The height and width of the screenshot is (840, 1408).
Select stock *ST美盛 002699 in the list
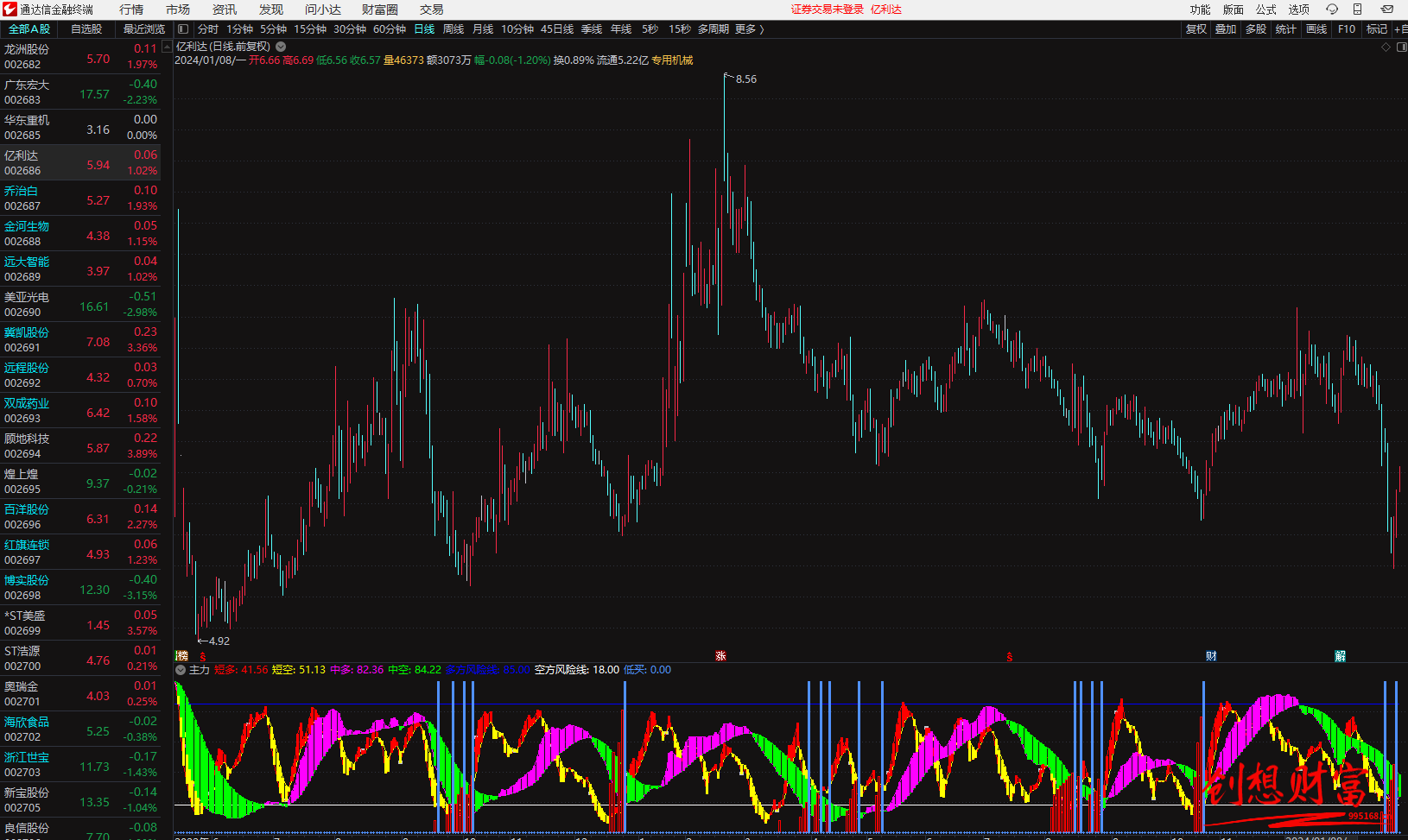click(81, 623)
